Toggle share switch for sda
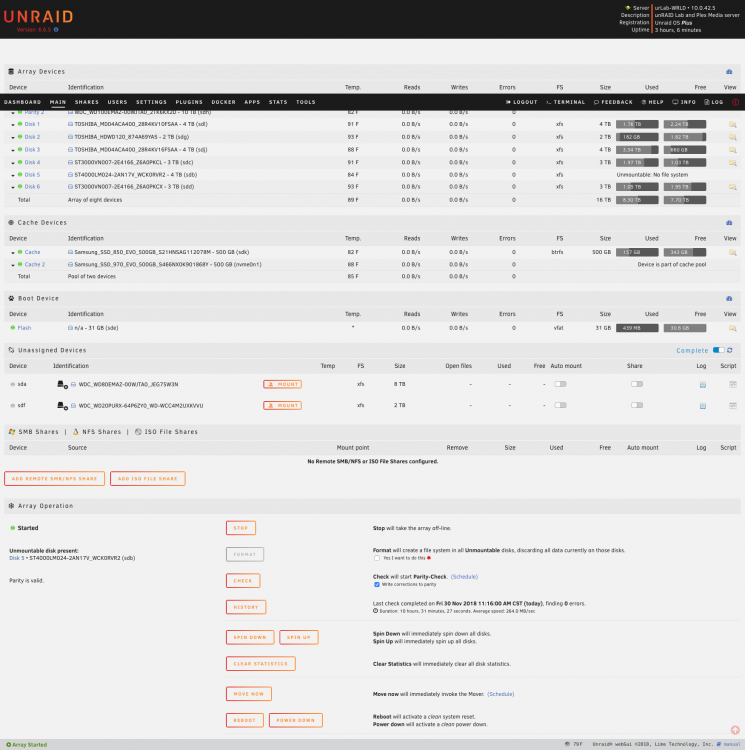Viewport: 745px width, 750px height. [x=636, y=384]
